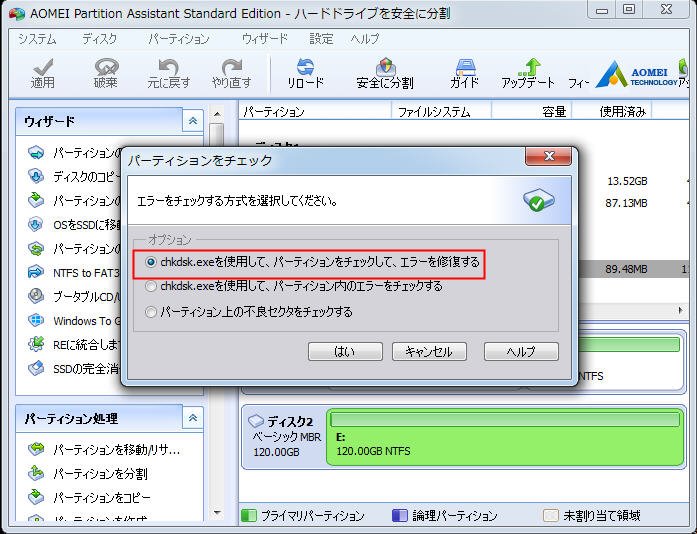Image resolution: width=697 pixels, height=534 pixels.
Task: Click the AOMEI Technology logo
Action: 637,74
